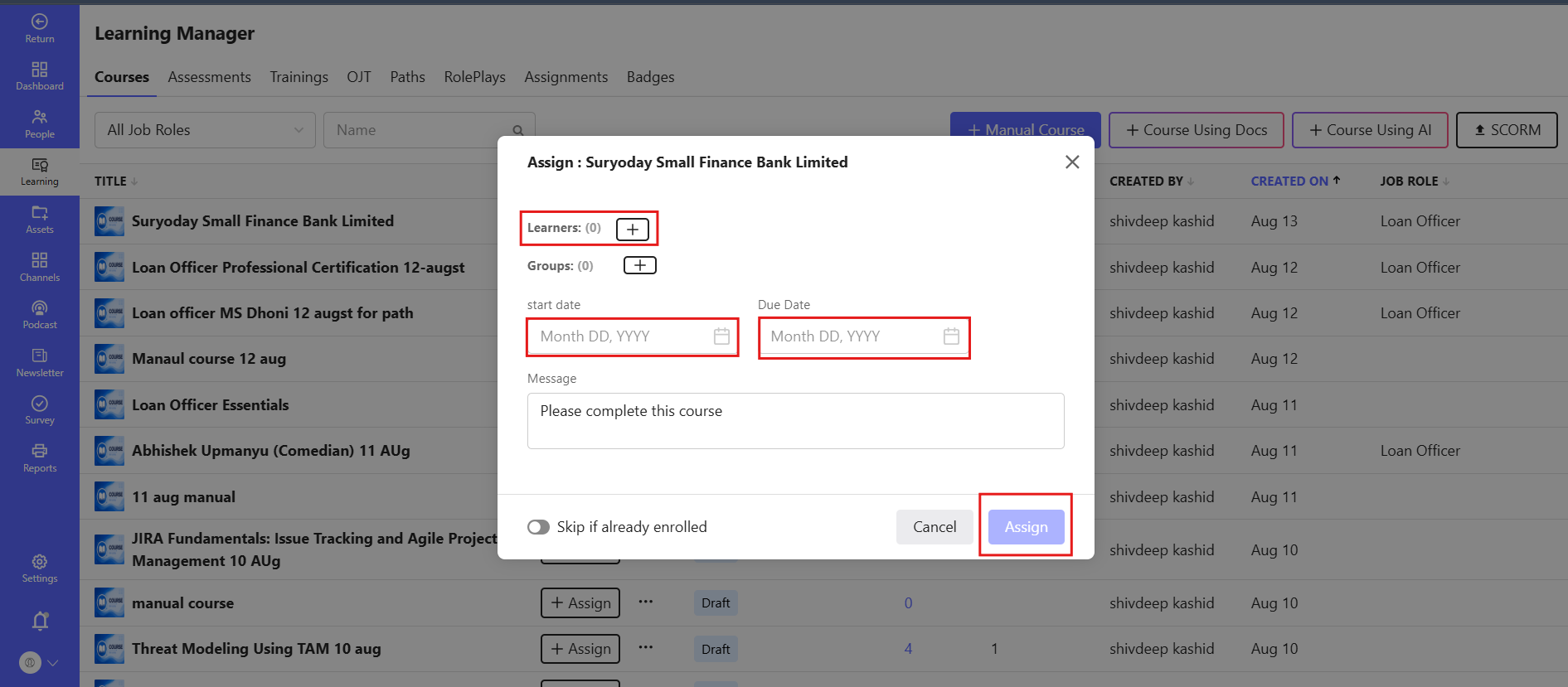Toggle Skip if already enrolled switch
The image size is (1568, 687).
click(x=539, y=527)
